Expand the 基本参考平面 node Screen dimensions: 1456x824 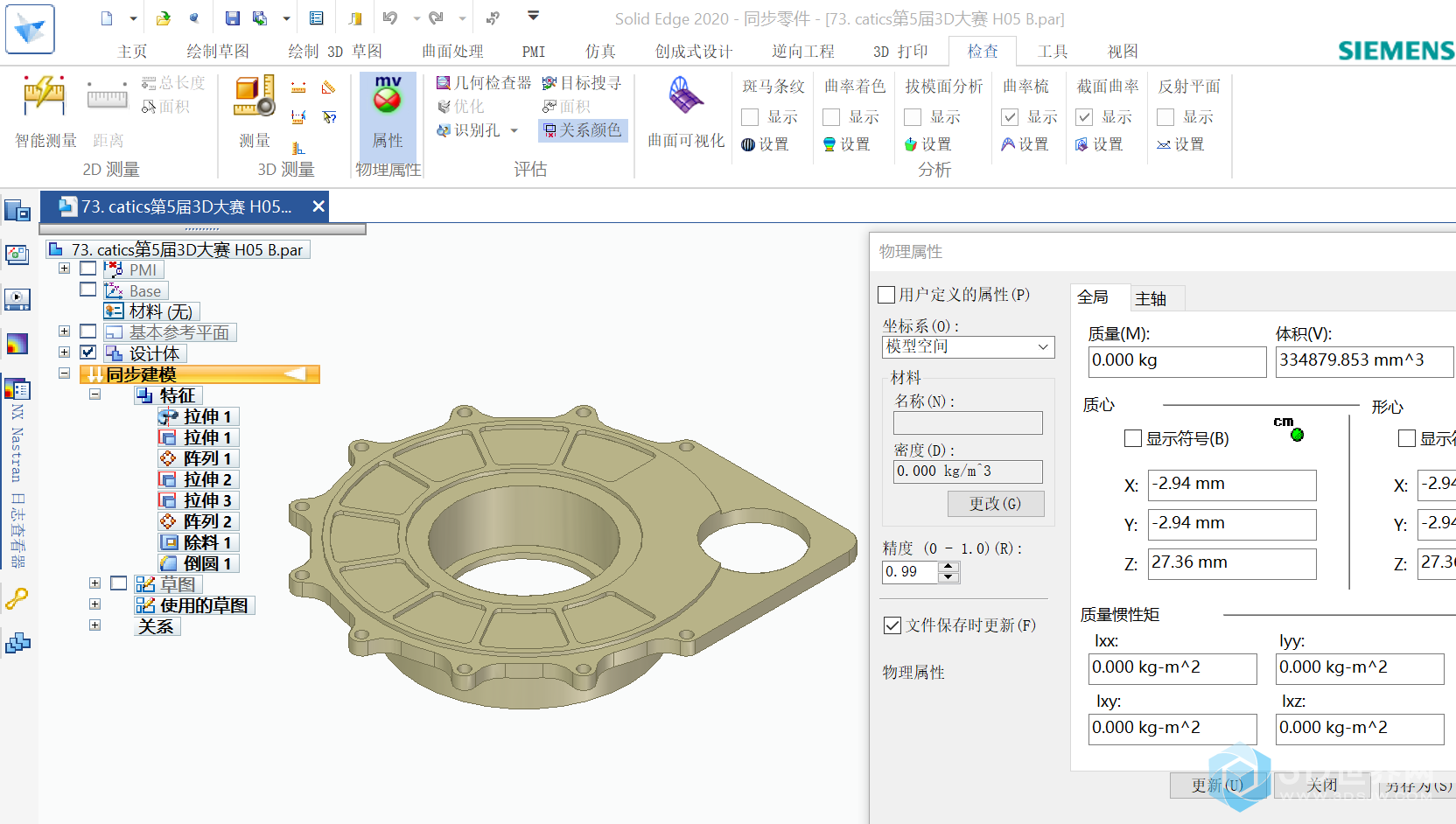(x=64, y=332)
